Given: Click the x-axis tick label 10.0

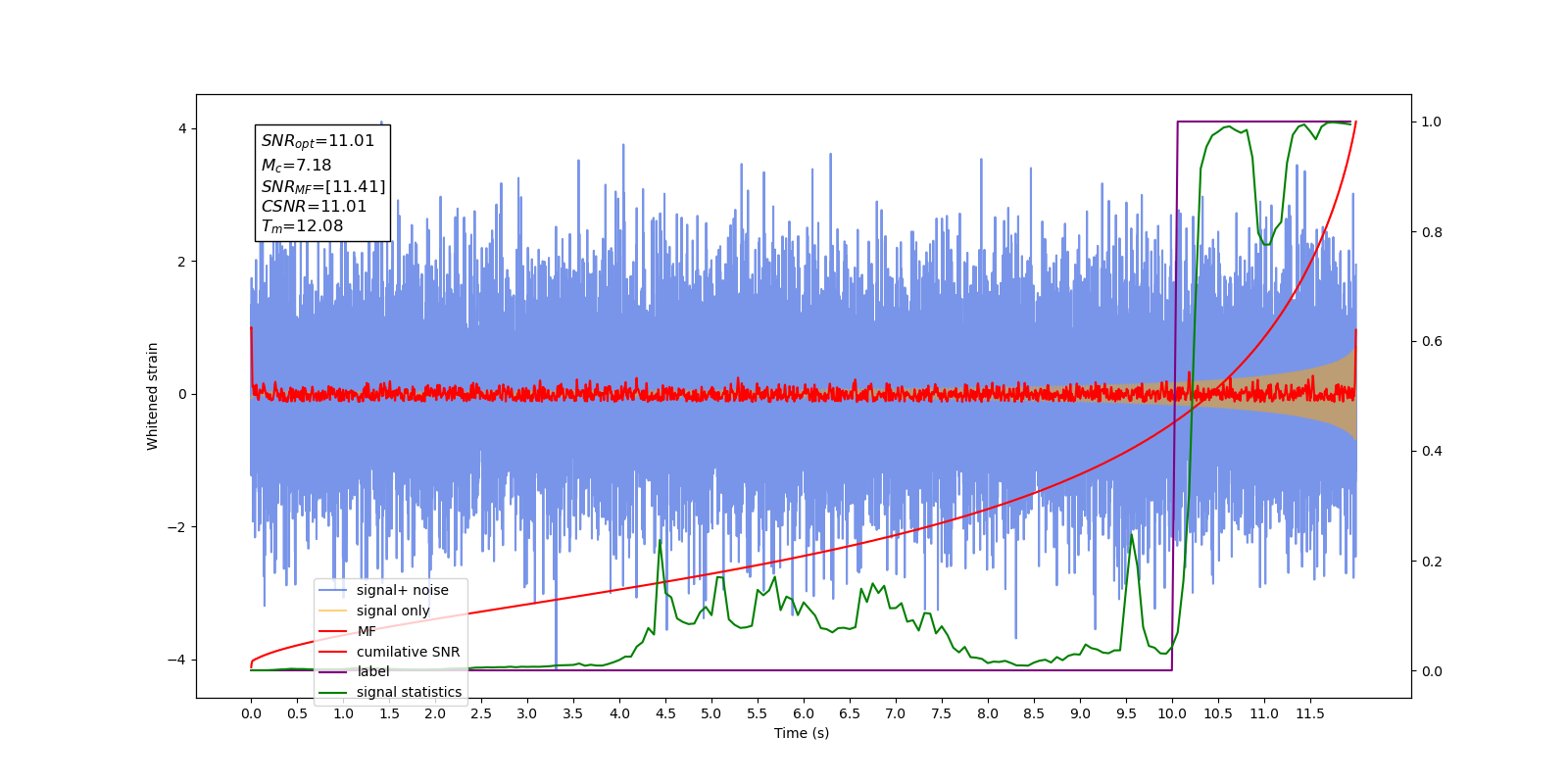Looking at the screenshot, I should point(1172,713).
